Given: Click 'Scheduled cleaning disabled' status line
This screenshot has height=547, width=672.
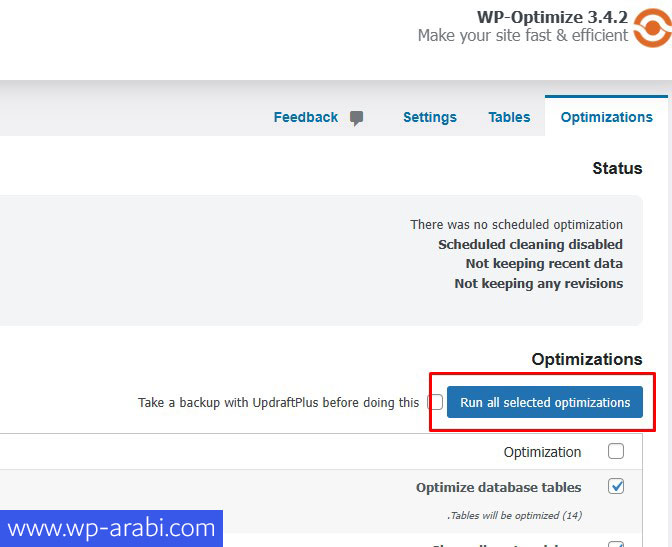Looking at the screenshot, I should click(x=531, y=244).
